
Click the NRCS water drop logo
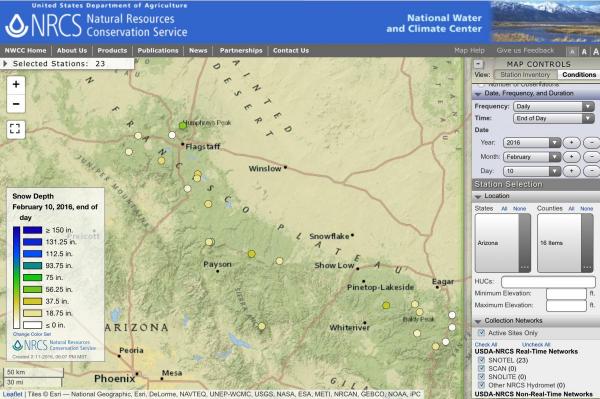click(16, 26)
